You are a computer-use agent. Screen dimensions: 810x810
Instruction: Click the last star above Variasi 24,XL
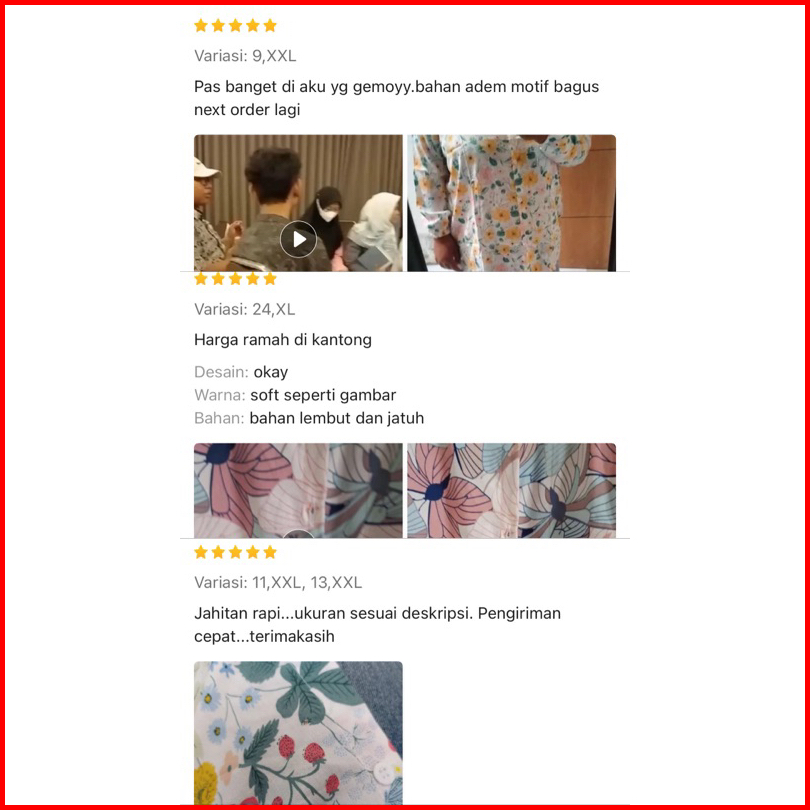[270, 279]
